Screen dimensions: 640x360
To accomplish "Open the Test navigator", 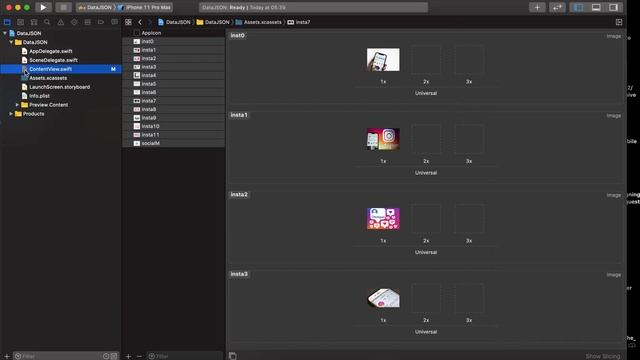I will tap(74, 22).
